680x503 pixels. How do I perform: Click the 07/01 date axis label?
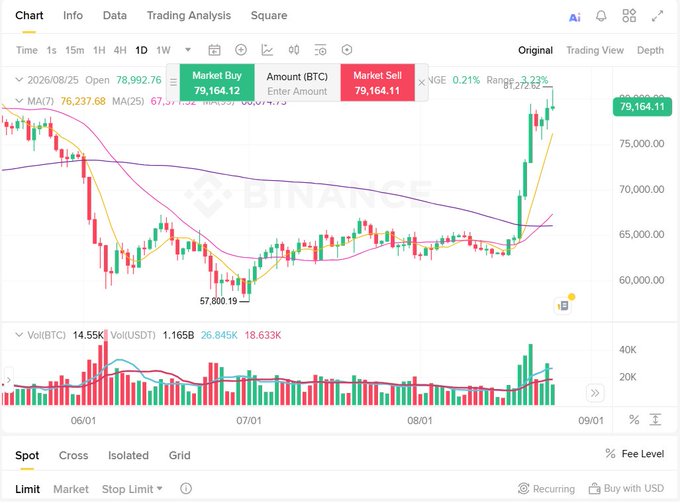(248, 420)
